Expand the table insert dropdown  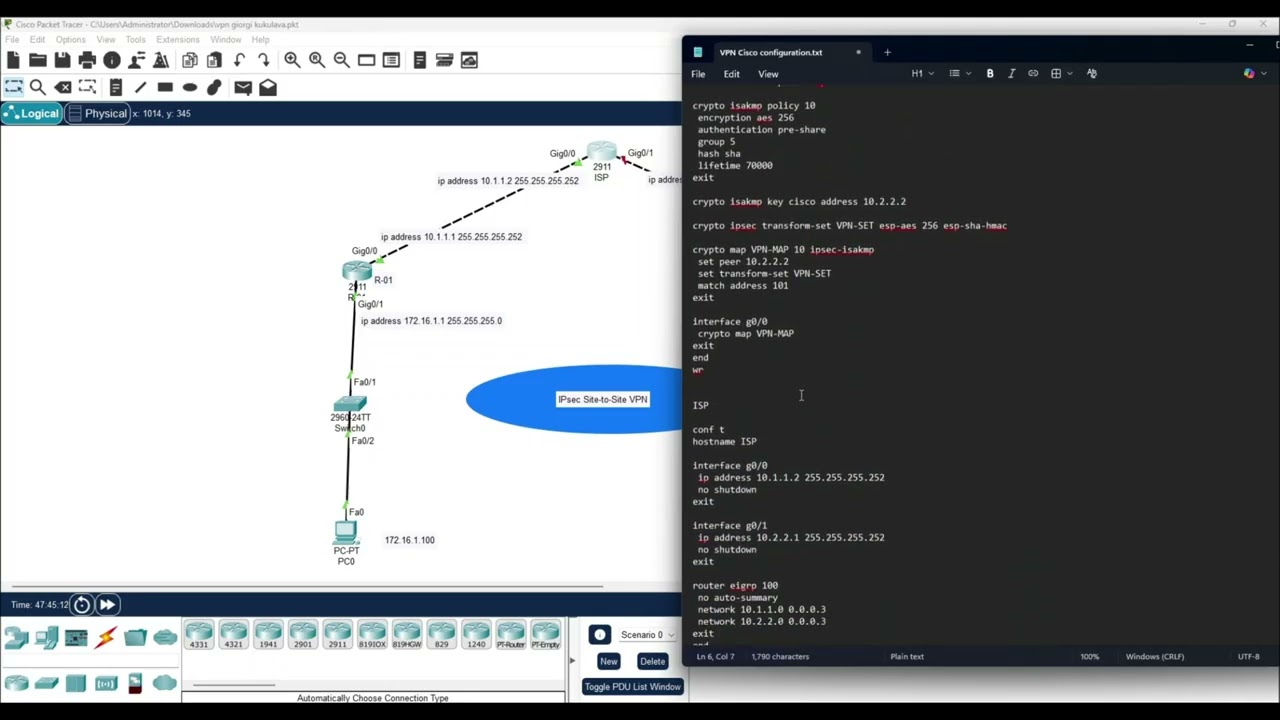coord(1061,73)
